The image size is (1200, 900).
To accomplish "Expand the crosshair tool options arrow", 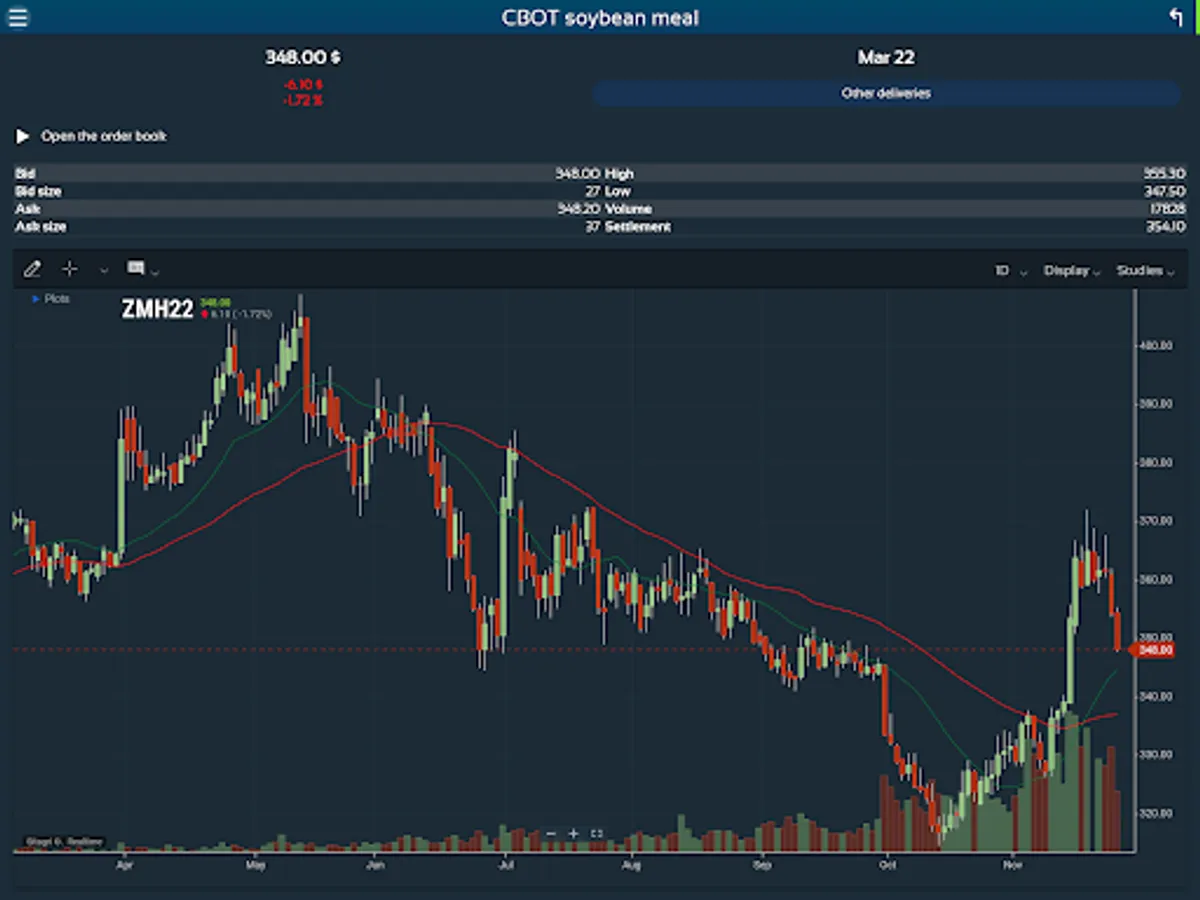I will (x=103, y=270).
